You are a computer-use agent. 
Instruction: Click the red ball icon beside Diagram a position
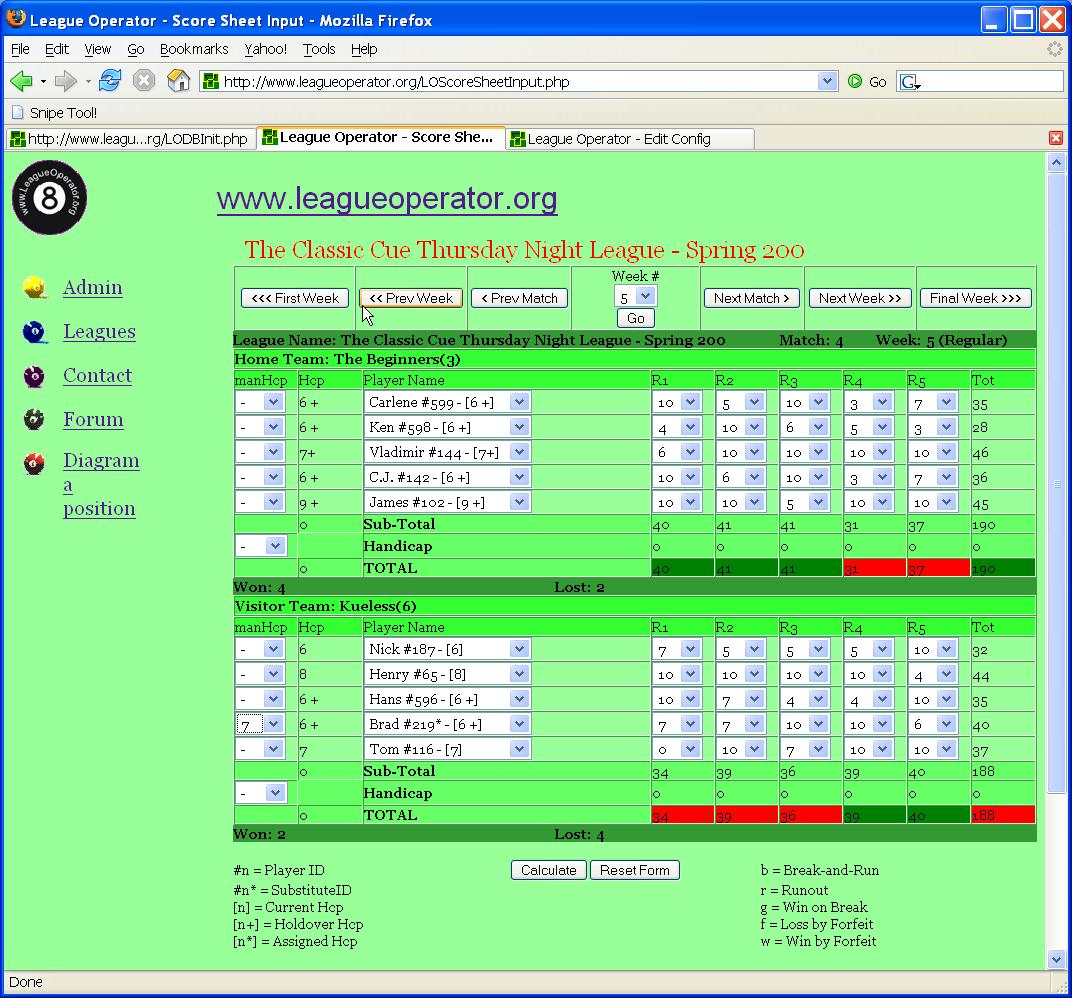pyautogui.click(x=35, y=464)
